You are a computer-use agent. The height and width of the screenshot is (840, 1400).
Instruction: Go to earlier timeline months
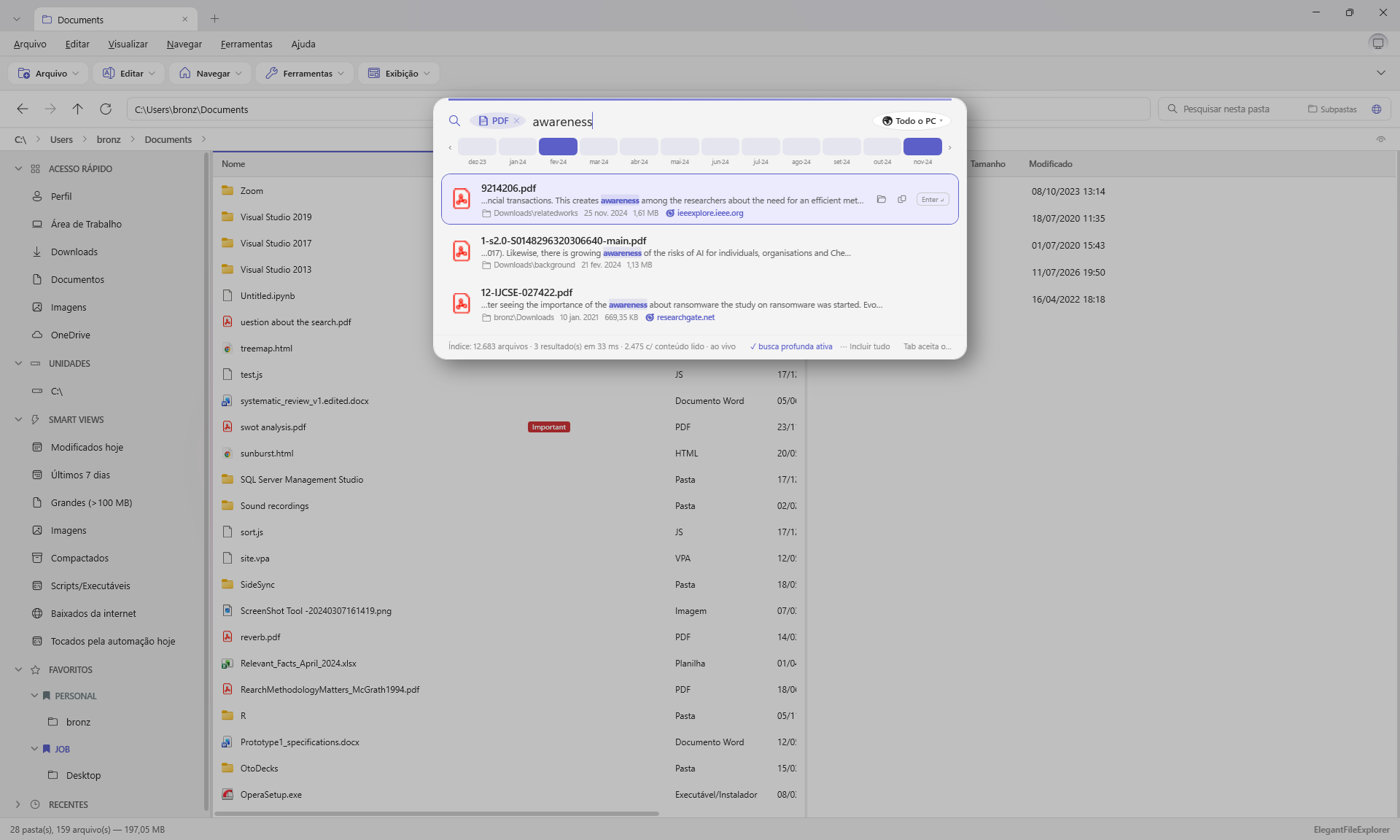pos(450,147)
